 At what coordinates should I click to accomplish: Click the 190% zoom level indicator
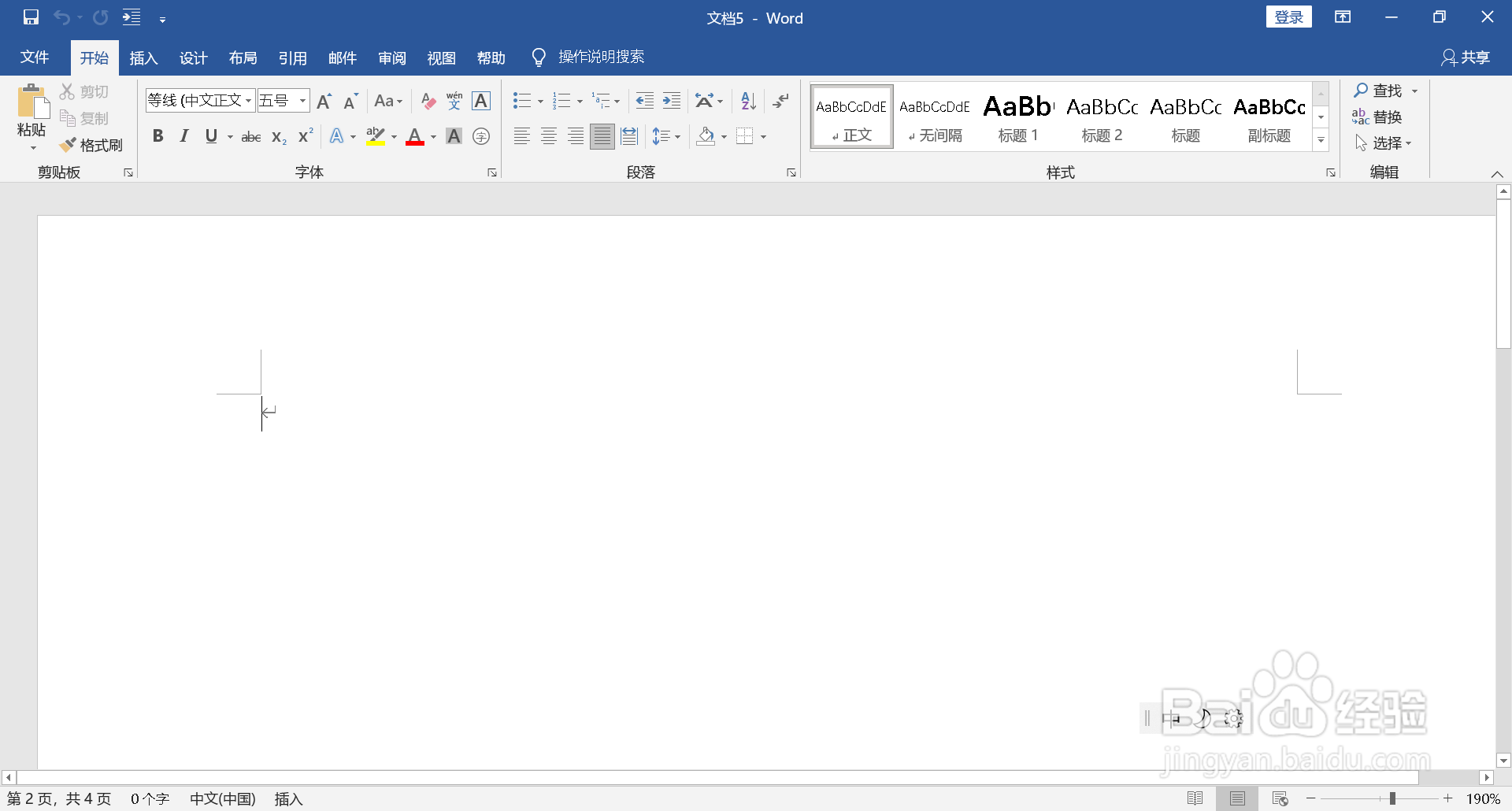tap(1483, 798)
